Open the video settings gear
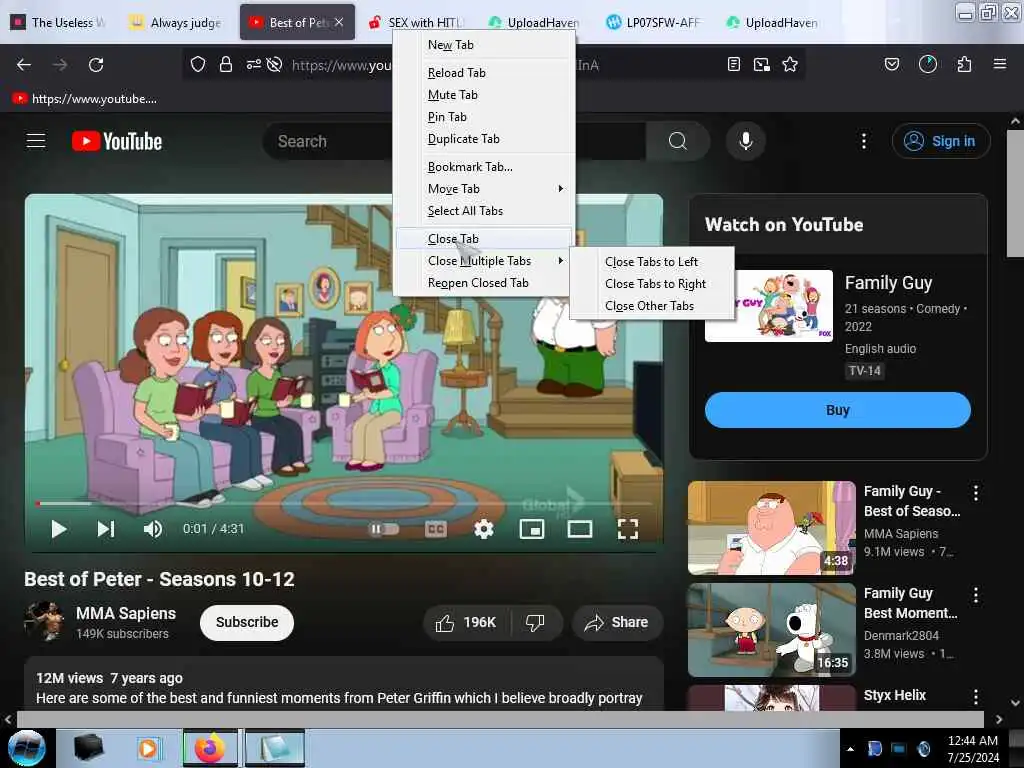The height and width of the screenshot is (768, 1024). click(x=484, y=529)
